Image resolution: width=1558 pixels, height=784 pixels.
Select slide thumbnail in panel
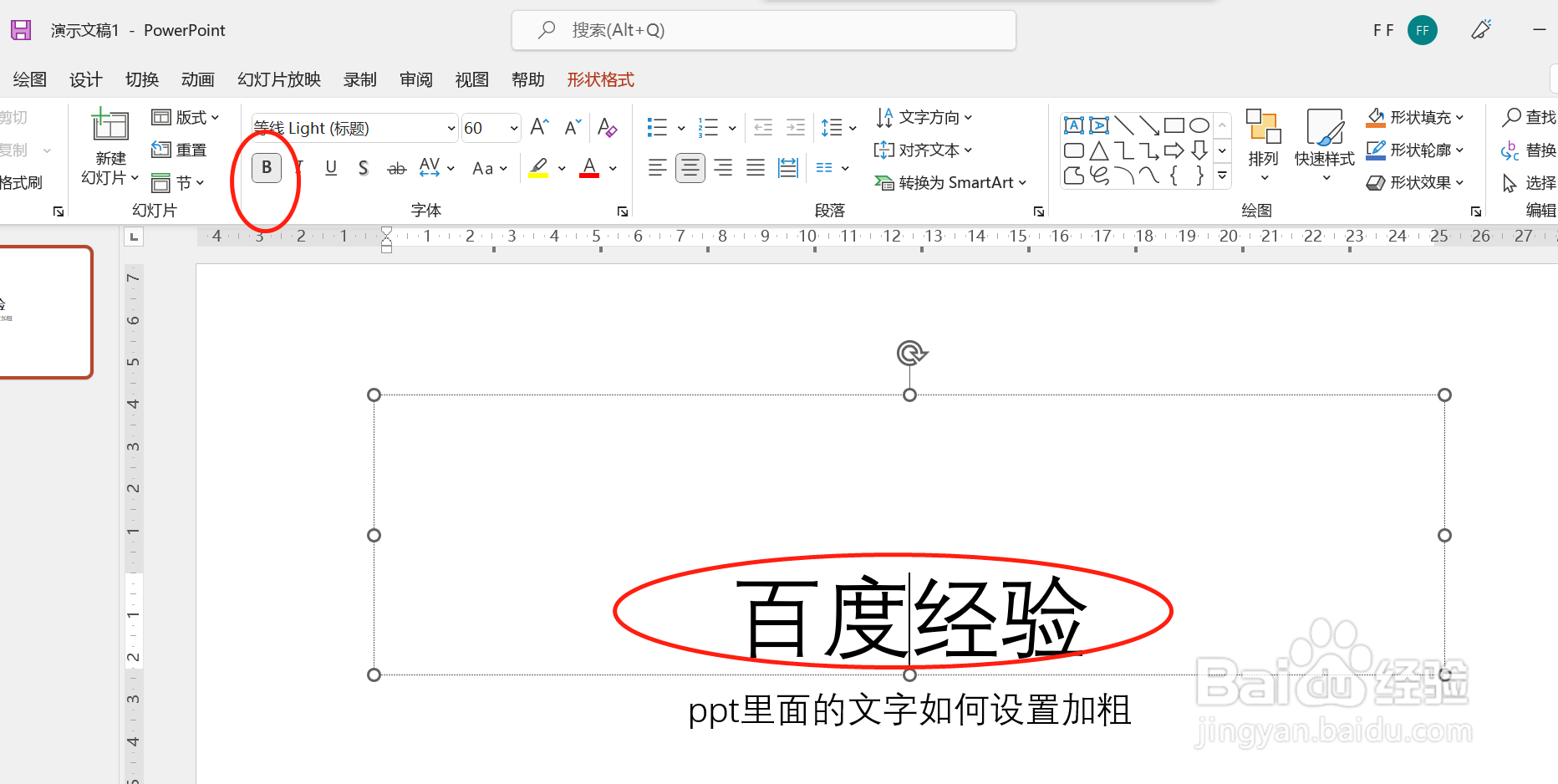[45, 312]
